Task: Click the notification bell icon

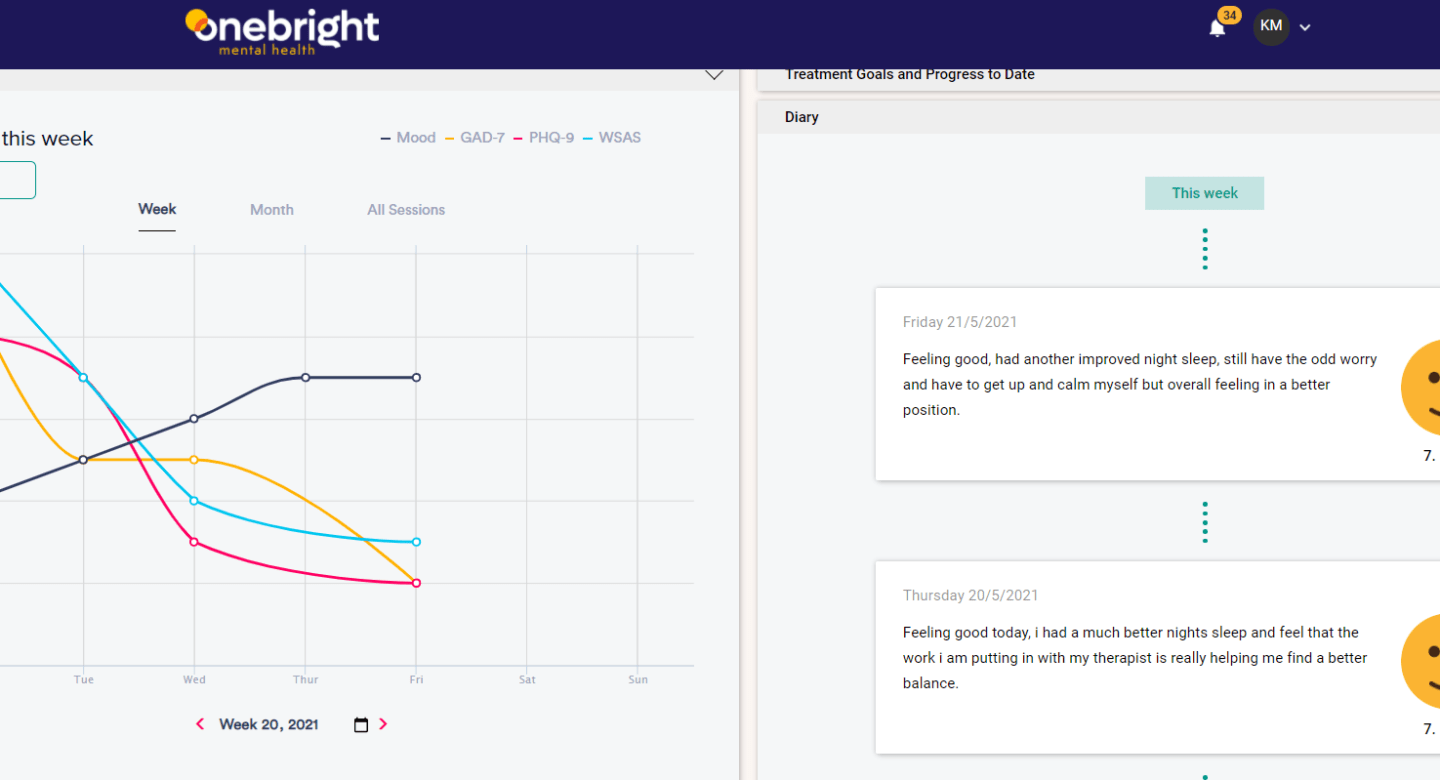Action: pyautogui.click(x=1217, y=28)
